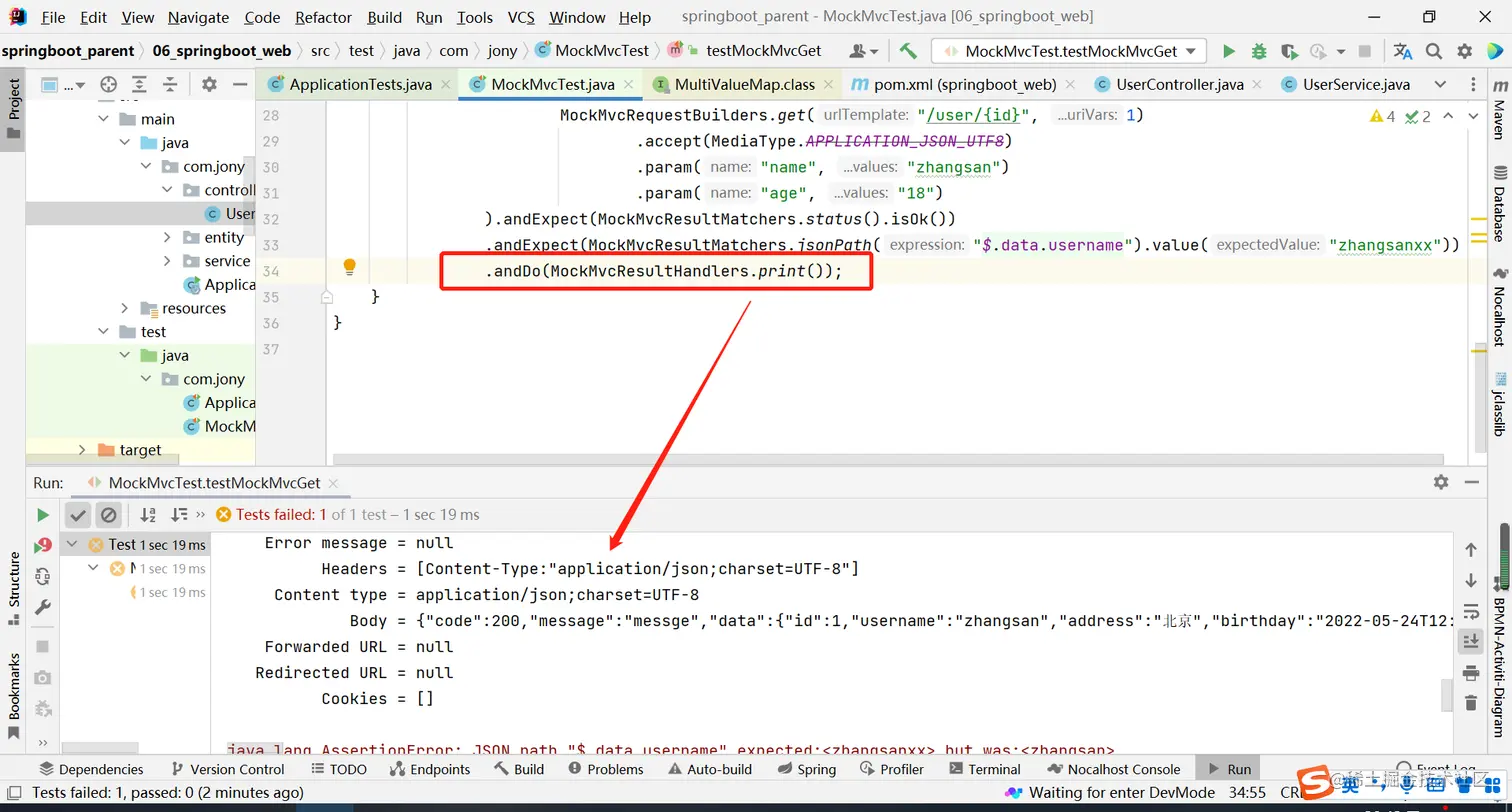Viewport: 1512px width, 812px height.
Task: Print the console output
Action: coord(1471,673)
